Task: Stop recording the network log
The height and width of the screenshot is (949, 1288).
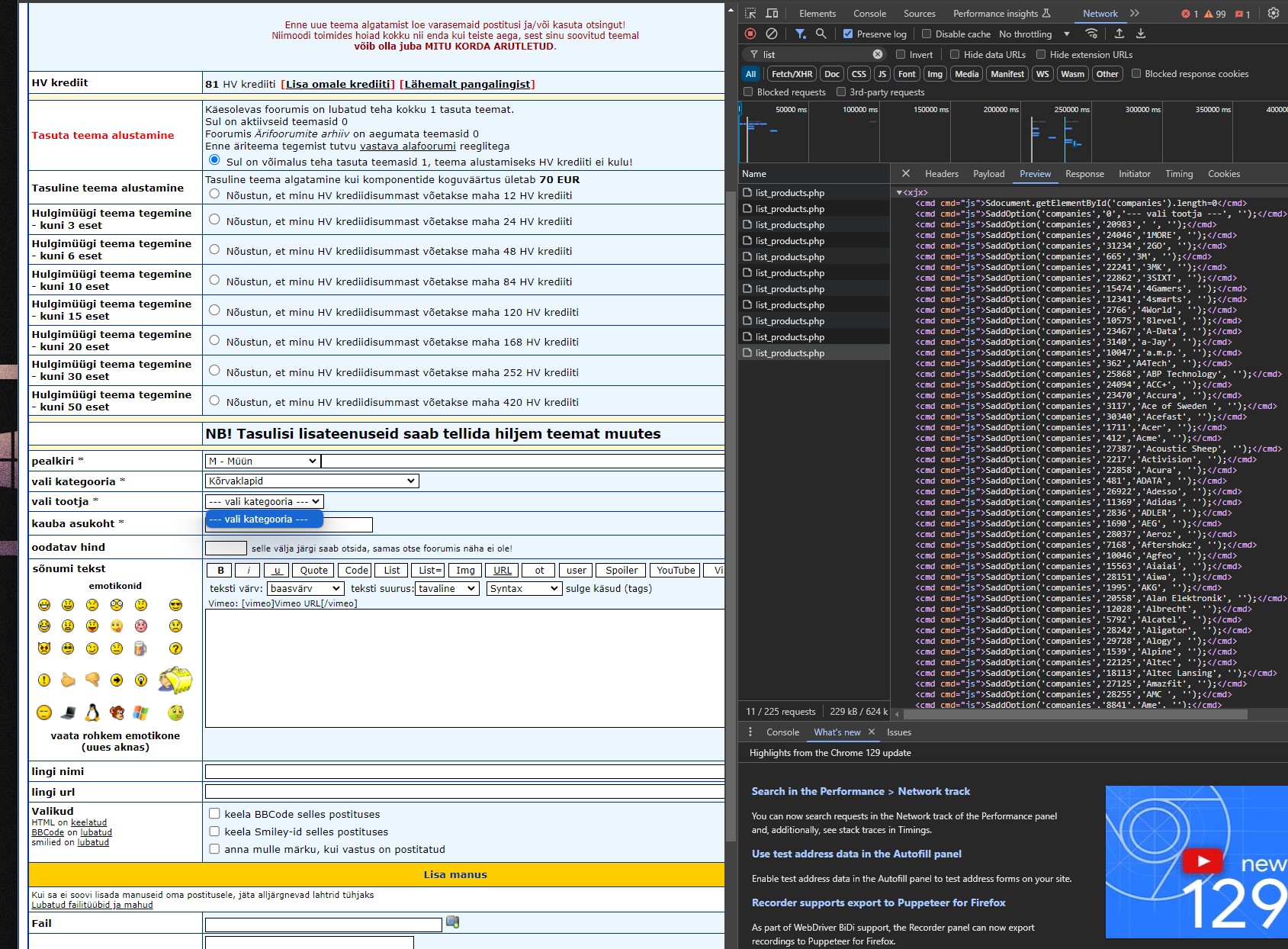Action: coord(750,34)
